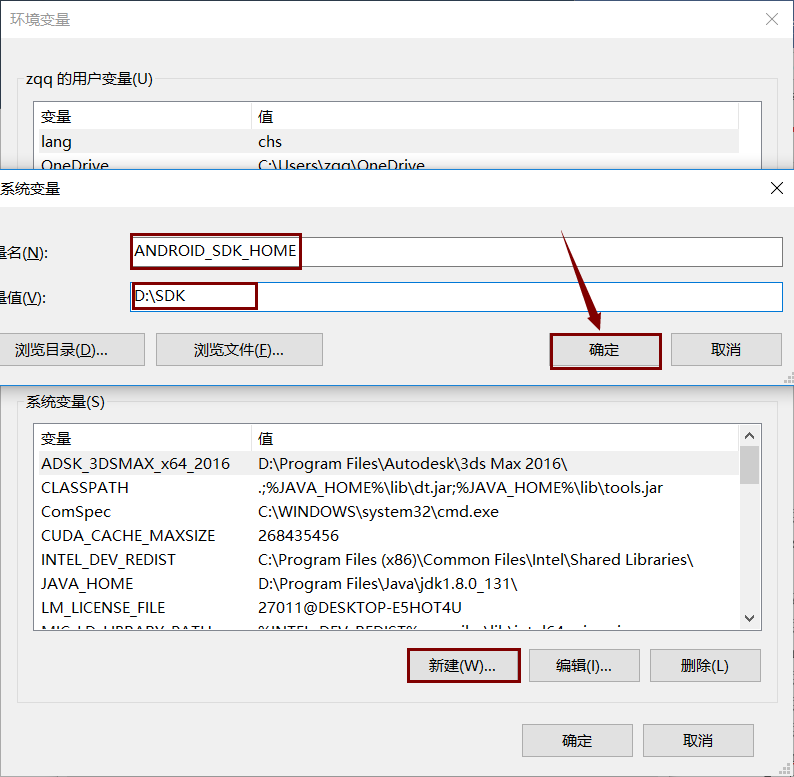Select lang user variable row

pyautogui.click(x=388, y=141)
